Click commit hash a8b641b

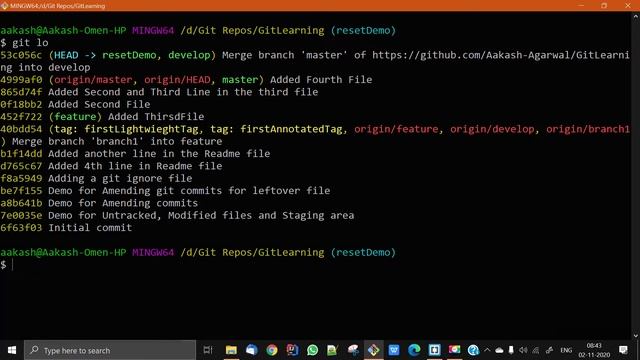pos(21,203)
